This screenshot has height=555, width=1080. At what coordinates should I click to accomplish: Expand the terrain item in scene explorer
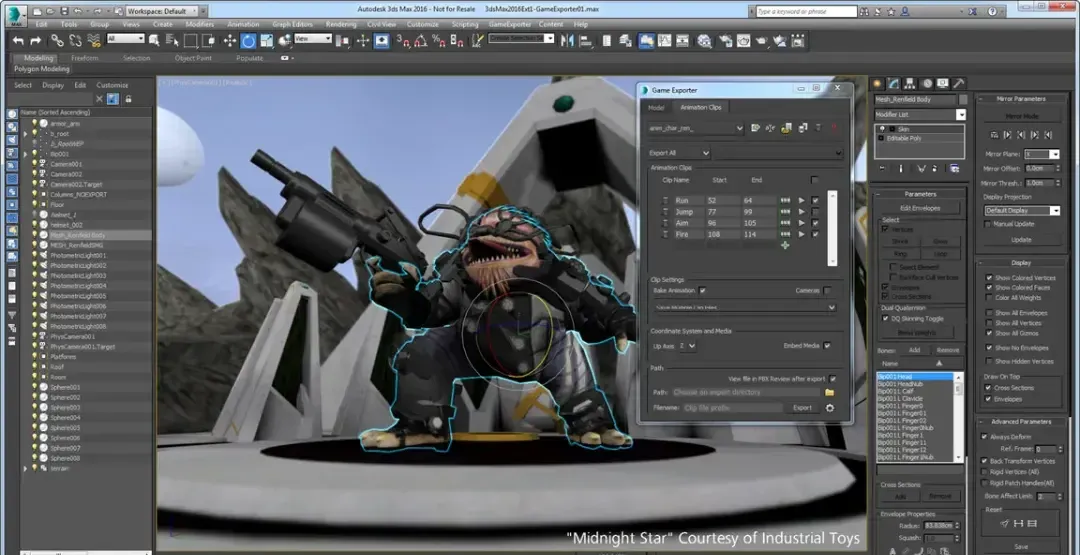pos(25,468)
